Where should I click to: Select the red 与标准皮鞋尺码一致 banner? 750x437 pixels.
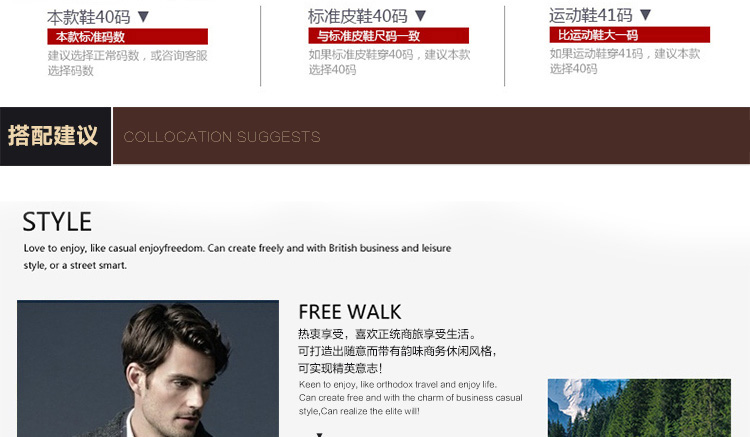[x=388, y=35]
